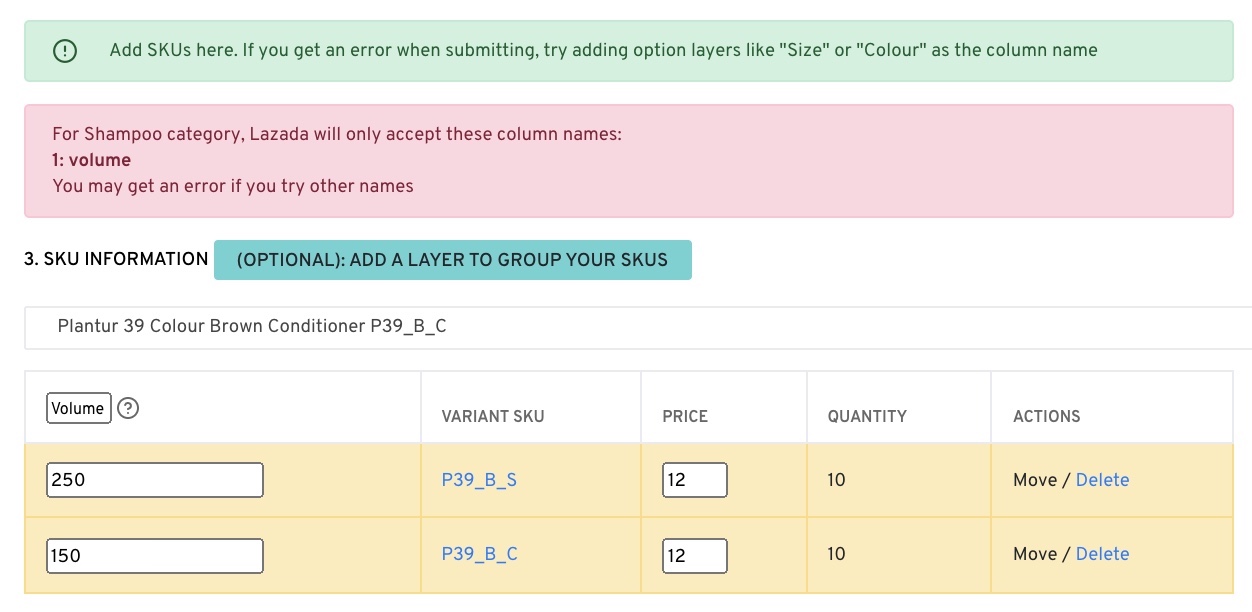
Task: Delete the P39_B_C variant row
Action: tap(1102, 554)
